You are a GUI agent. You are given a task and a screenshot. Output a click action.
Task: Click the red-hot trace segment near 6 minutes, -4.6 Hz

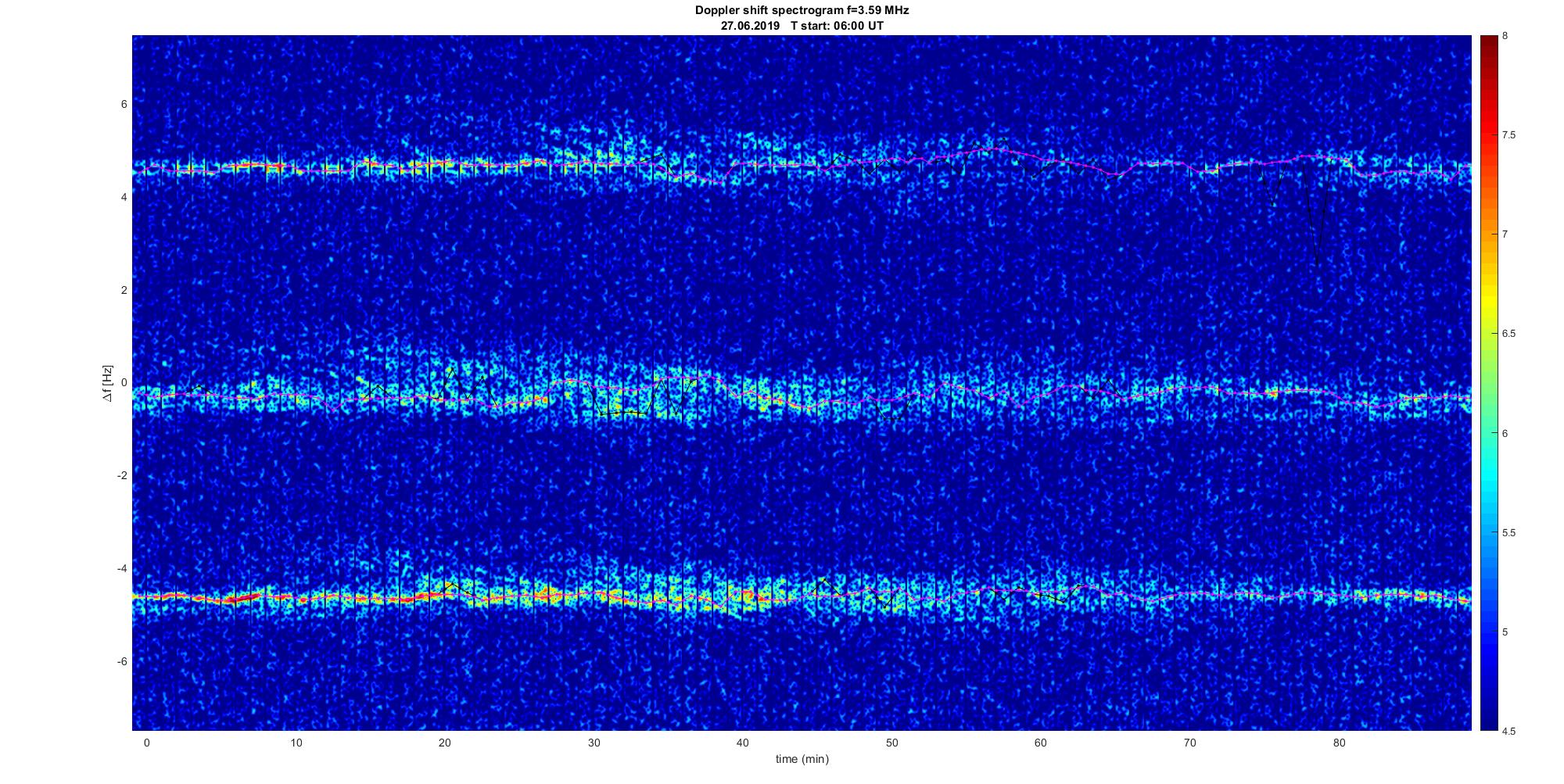coord(241,599)
